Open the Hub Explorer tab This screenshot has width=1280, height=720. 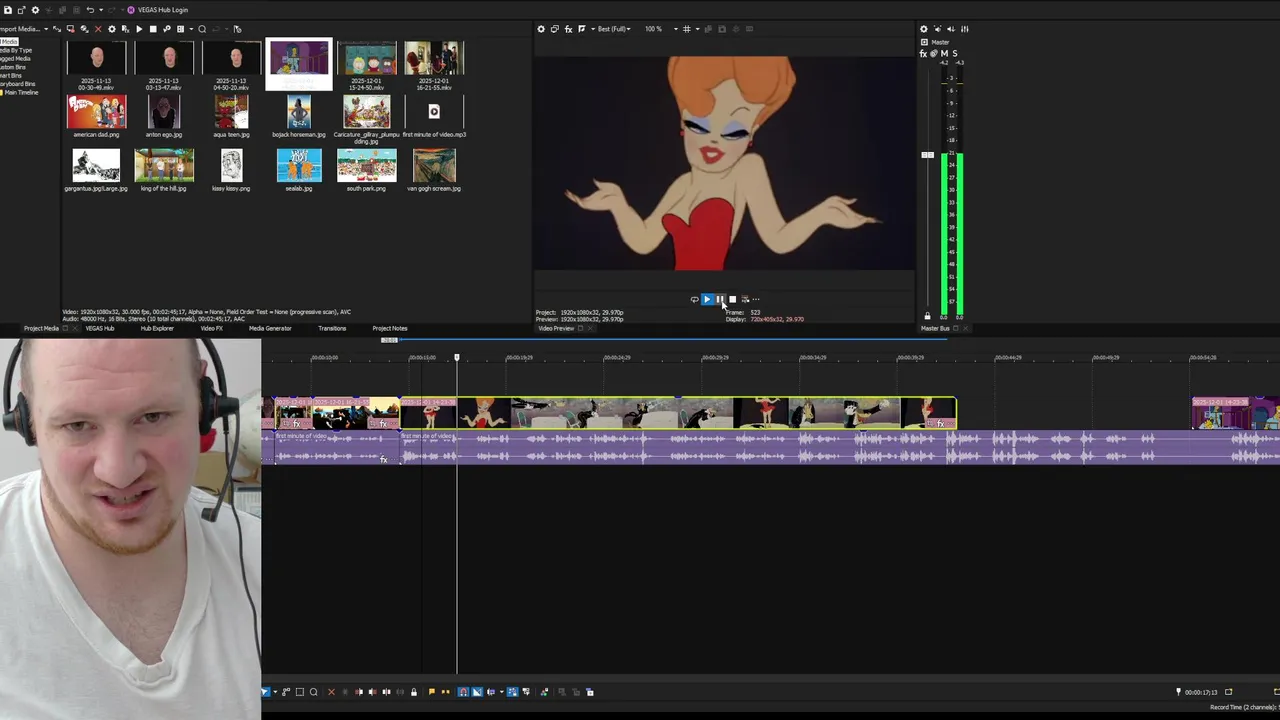(157, 328)
